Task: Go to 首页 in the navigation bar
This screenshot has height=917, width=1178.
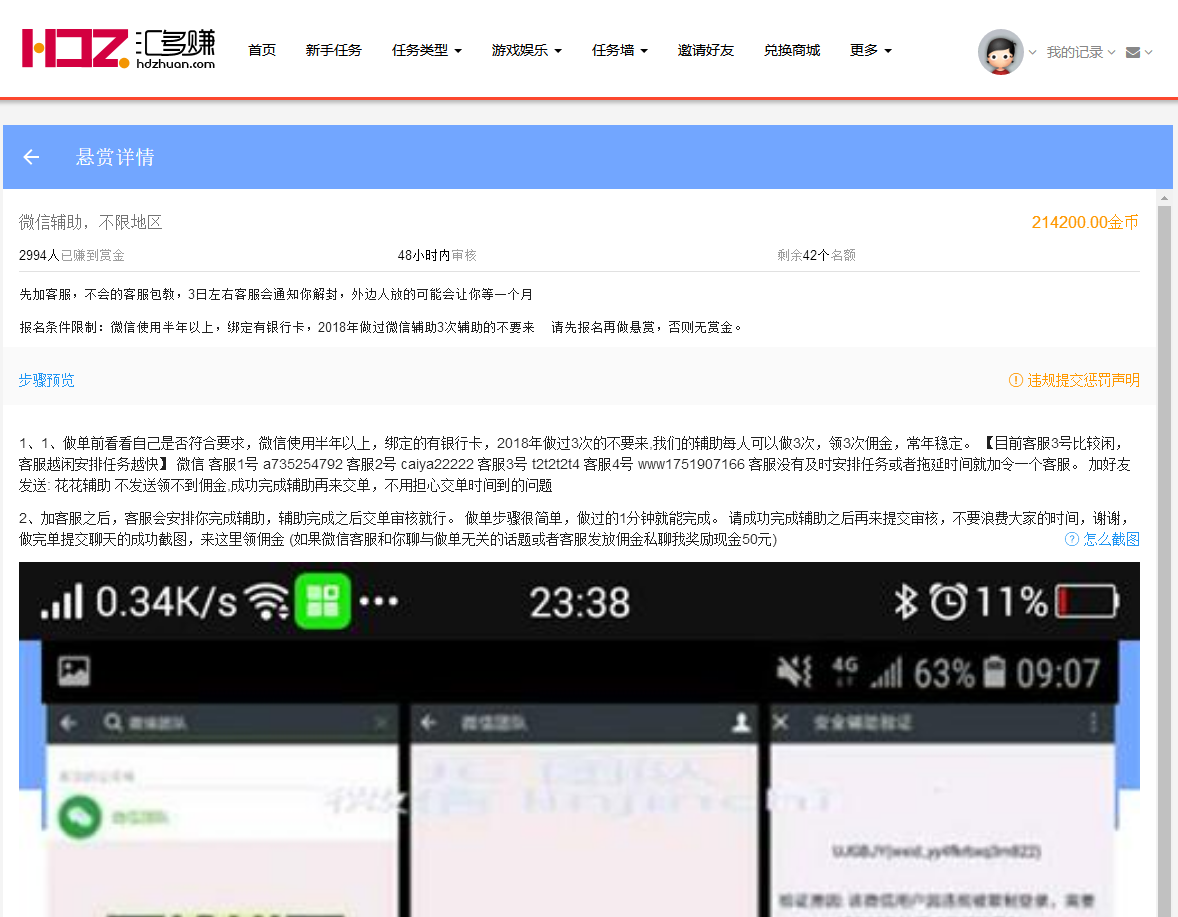Action: pos(261,50)
